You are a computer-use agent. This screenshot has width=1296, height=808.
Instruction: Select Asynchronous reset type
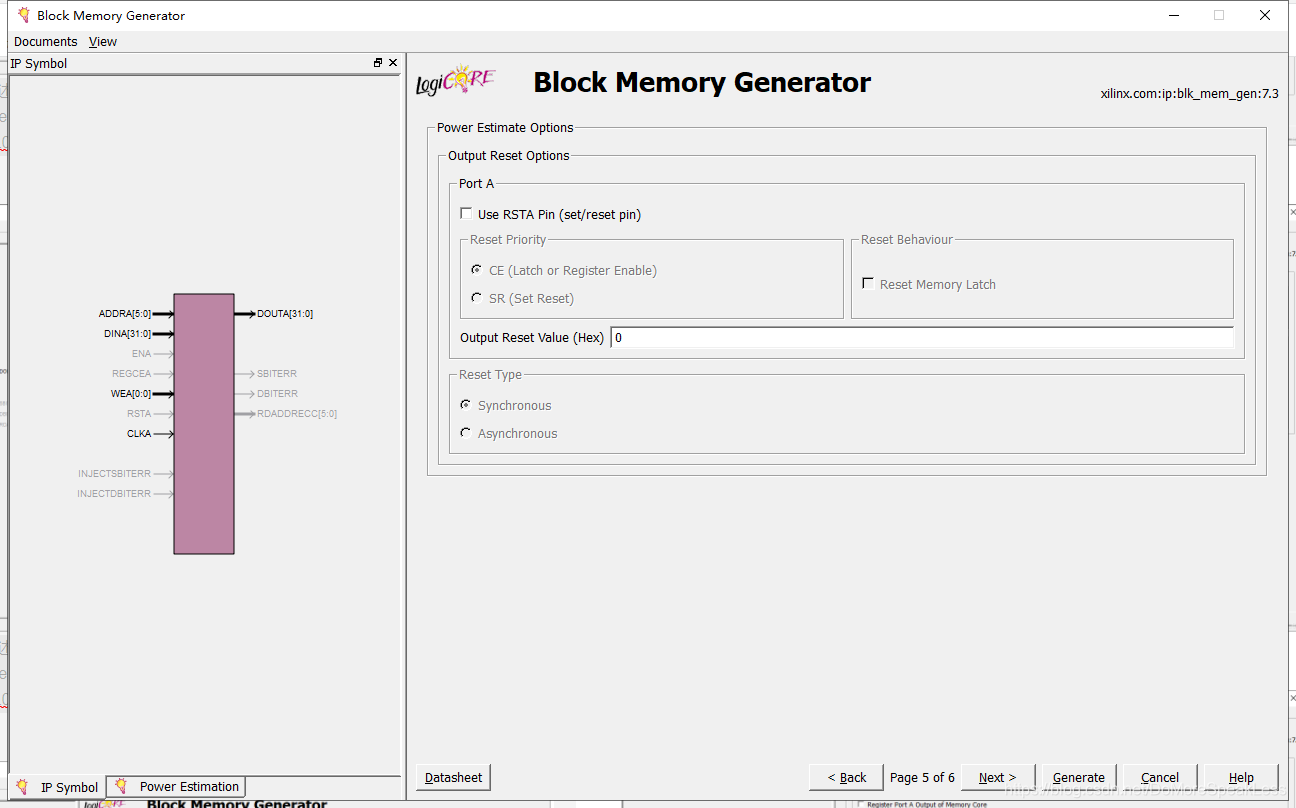(465, 433)
